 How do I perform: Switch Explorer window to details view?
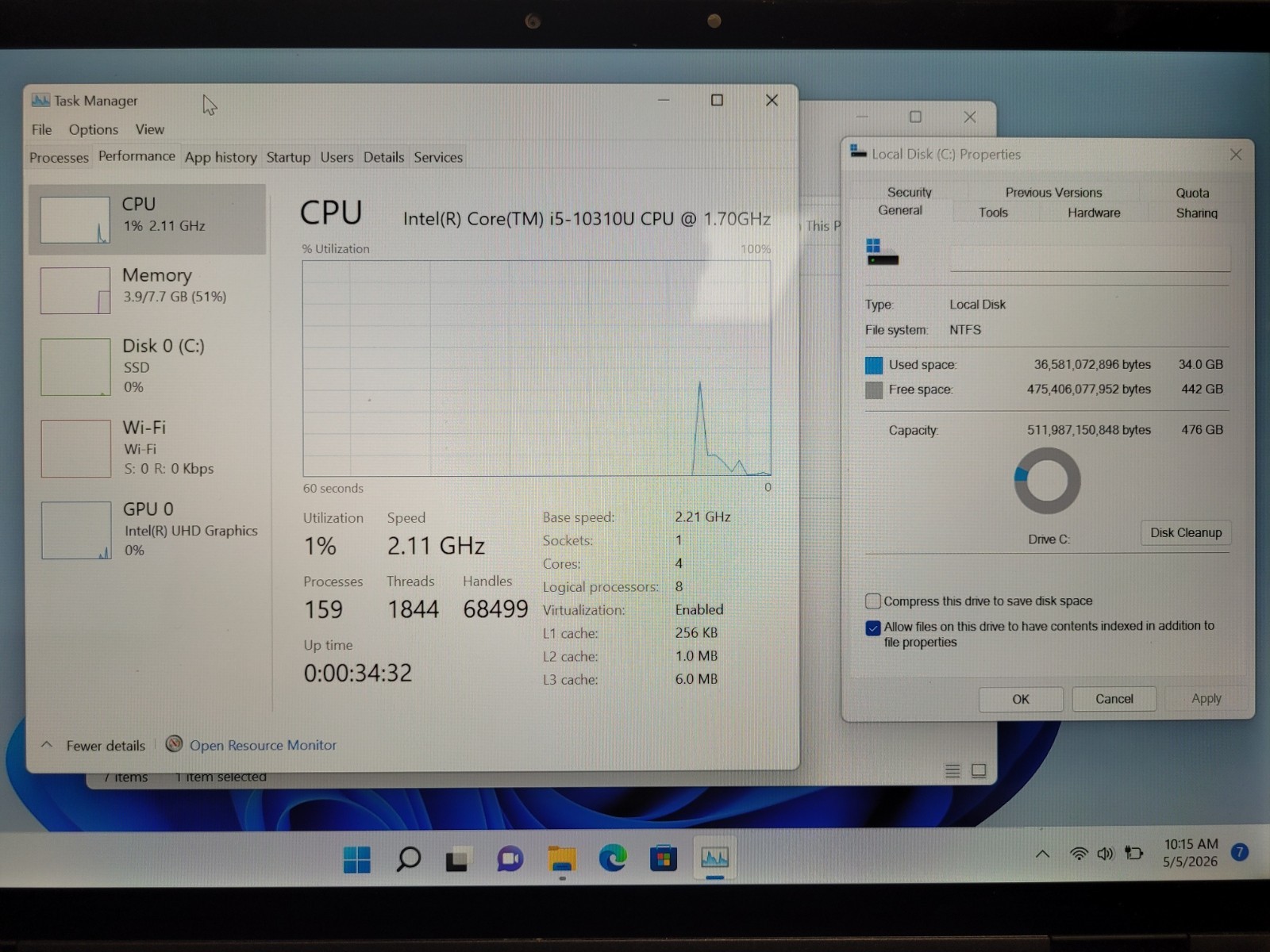click(x=952, y=770)
